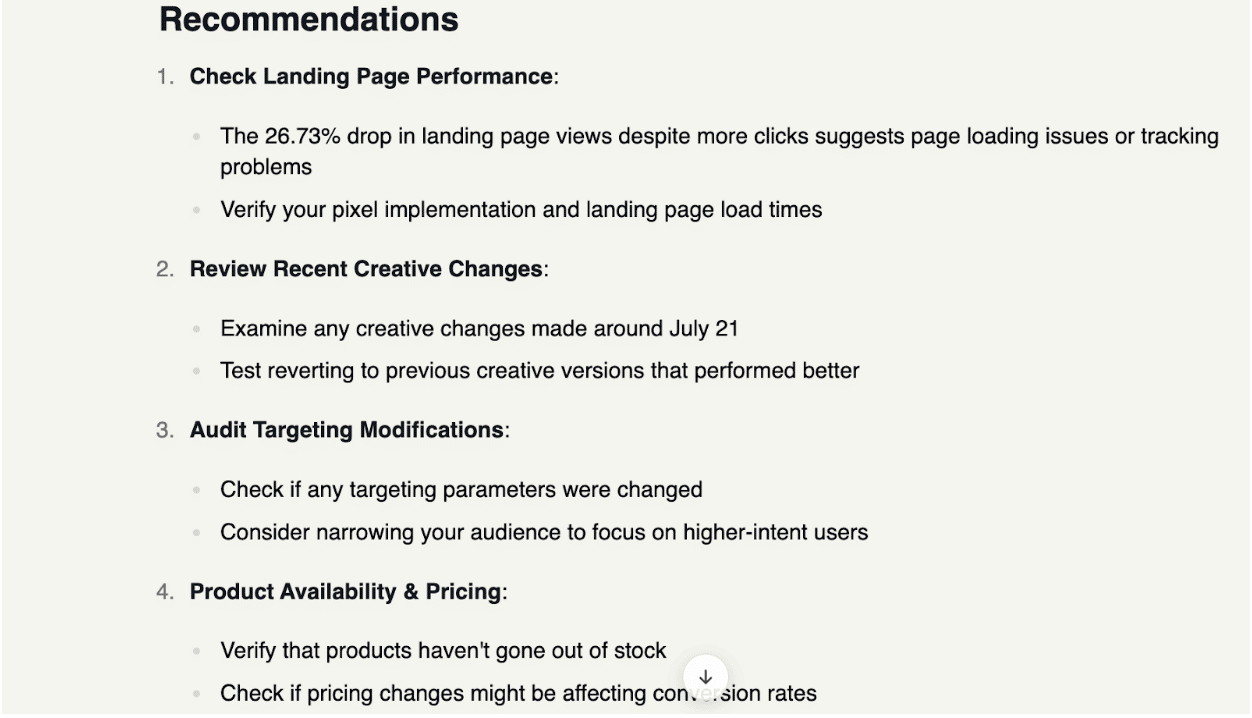This screenshot has height=718, width=1252.
Task: Click the targeting parameters were changed bullet
Action: click(x=461, y=490)
